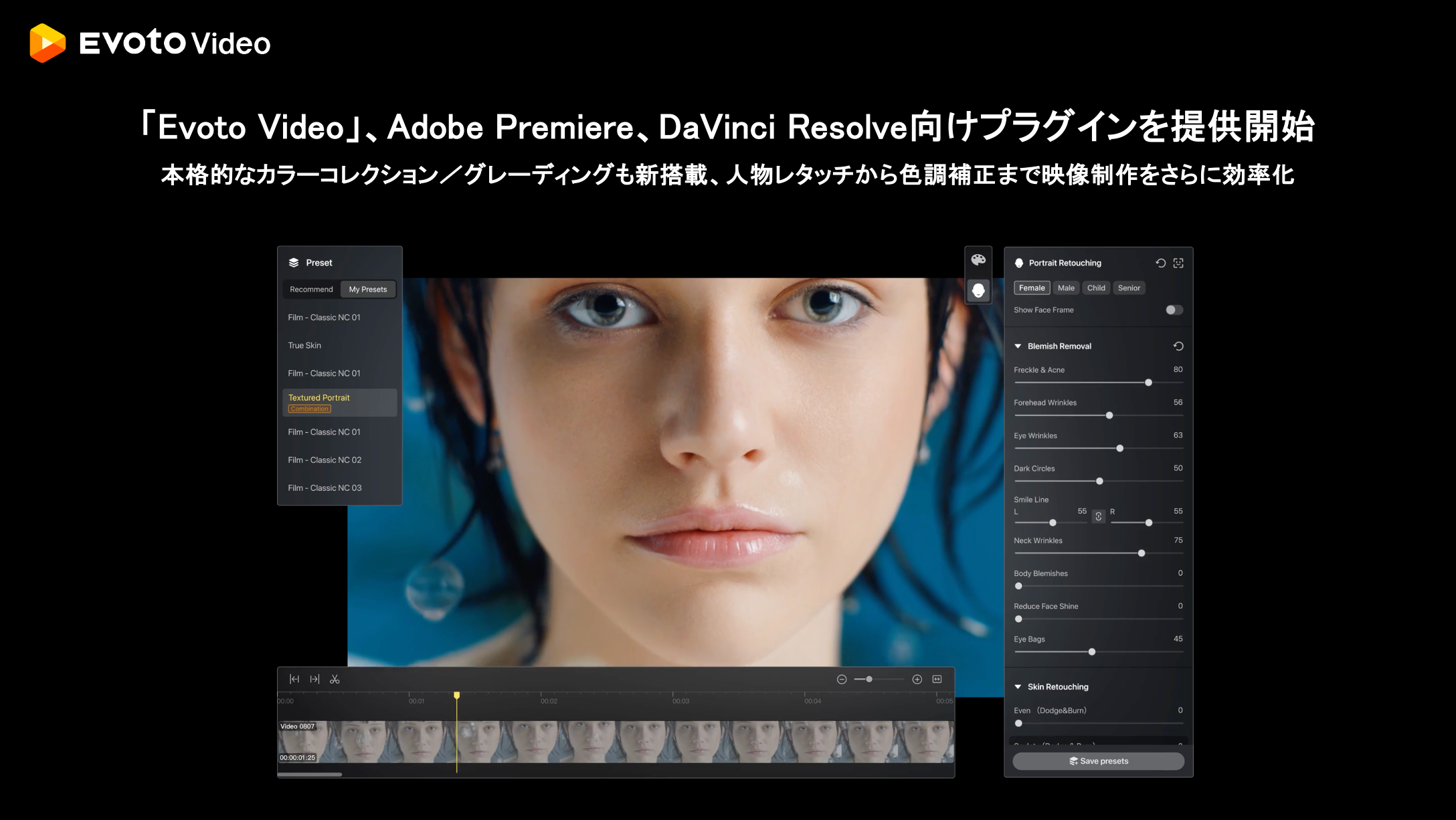Open the color palette tool icon
The image size is (1456, 820).
(978, 260)
